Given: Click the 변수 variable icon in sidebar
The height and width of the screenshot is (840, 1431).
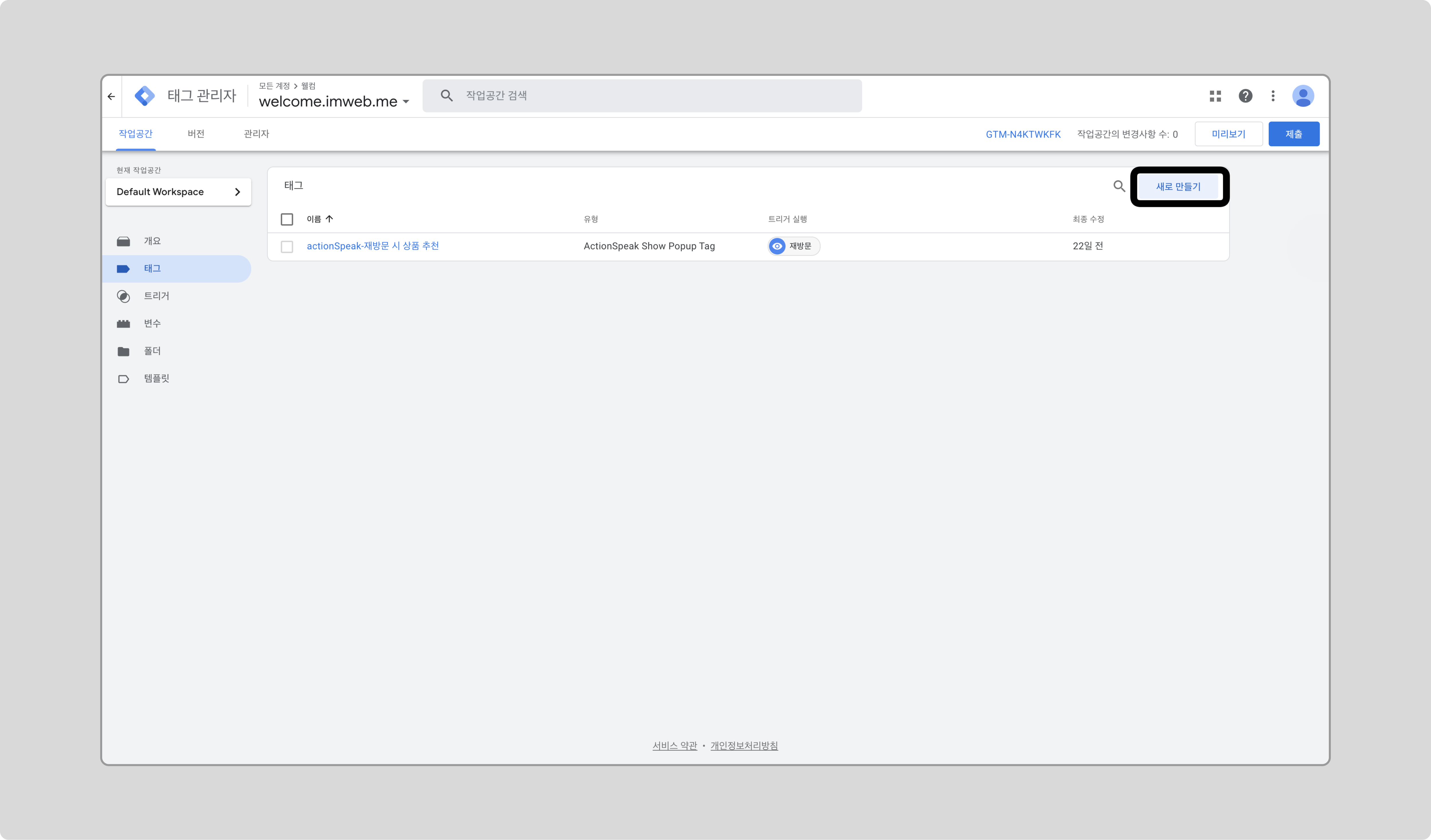Looking at the screenshot, I should pos(123,324).
